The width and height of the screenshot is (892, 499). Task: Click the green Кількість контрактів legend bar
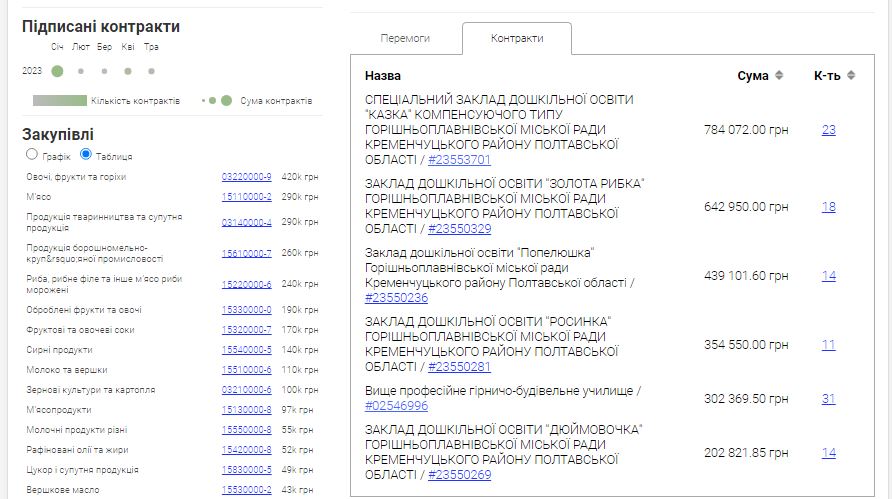coord(59,101)
